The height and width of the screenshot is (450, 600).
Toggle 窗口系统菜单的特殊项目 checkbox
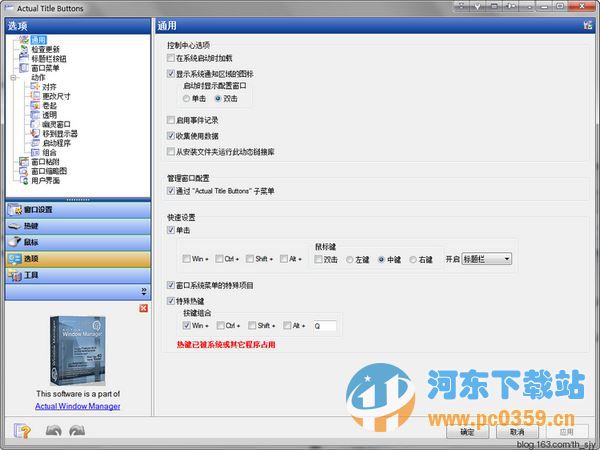(x=171, y=285)
